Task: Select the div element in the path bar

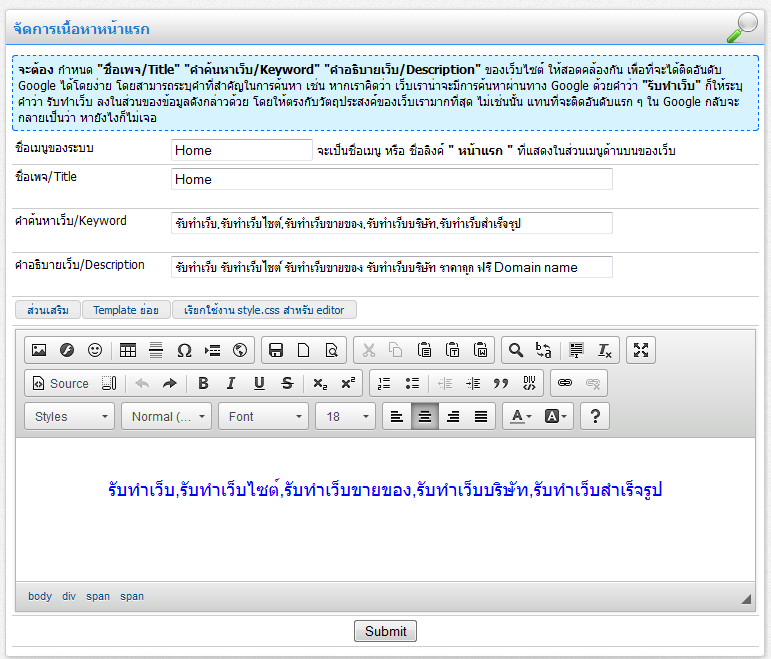Action: coord(69,596)
